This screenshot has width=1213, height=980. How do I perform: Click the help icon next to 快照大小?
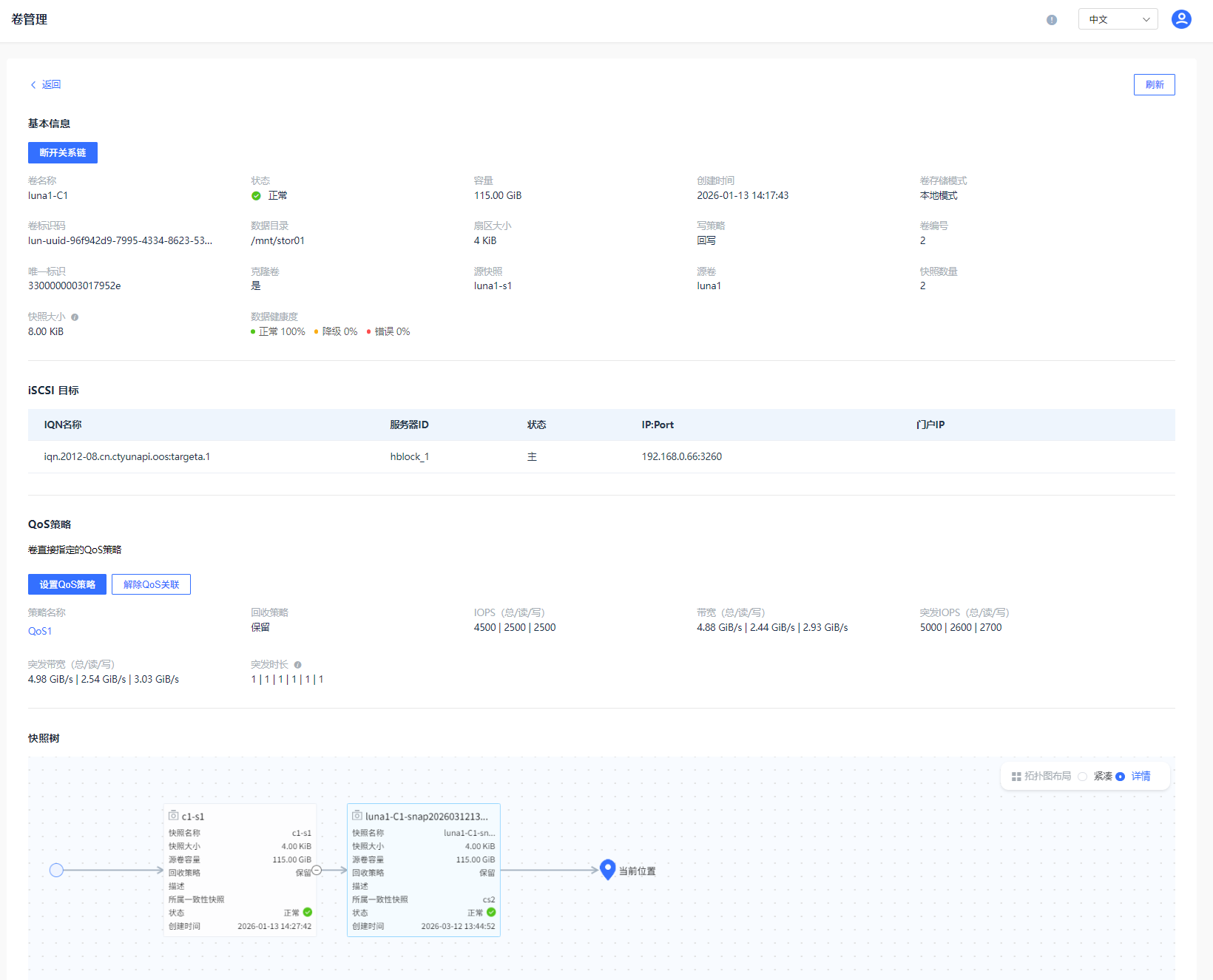pyautogui.click(x=75, y=317)
